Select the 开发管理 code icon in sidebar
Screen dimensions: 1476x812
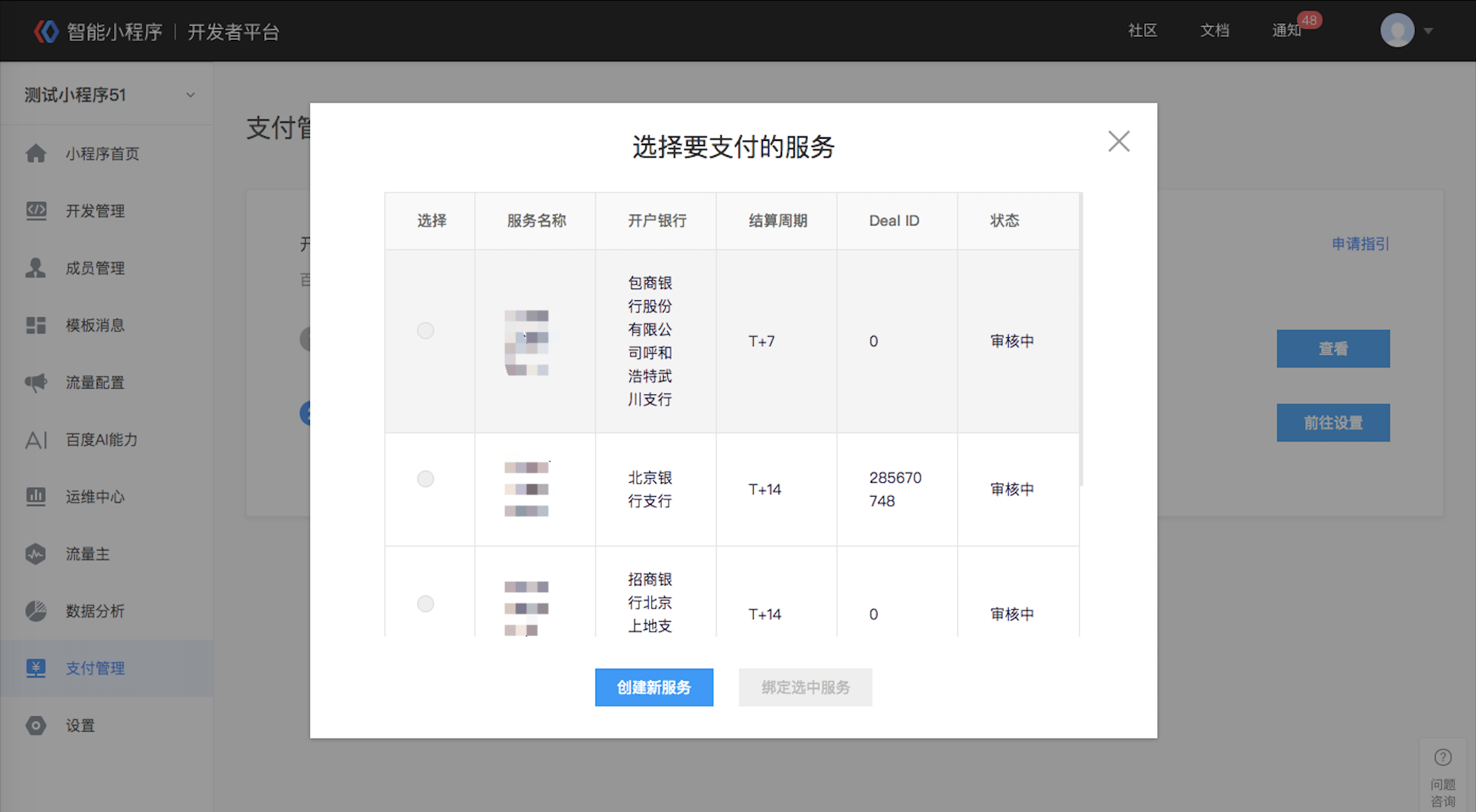tap(35, 211)
